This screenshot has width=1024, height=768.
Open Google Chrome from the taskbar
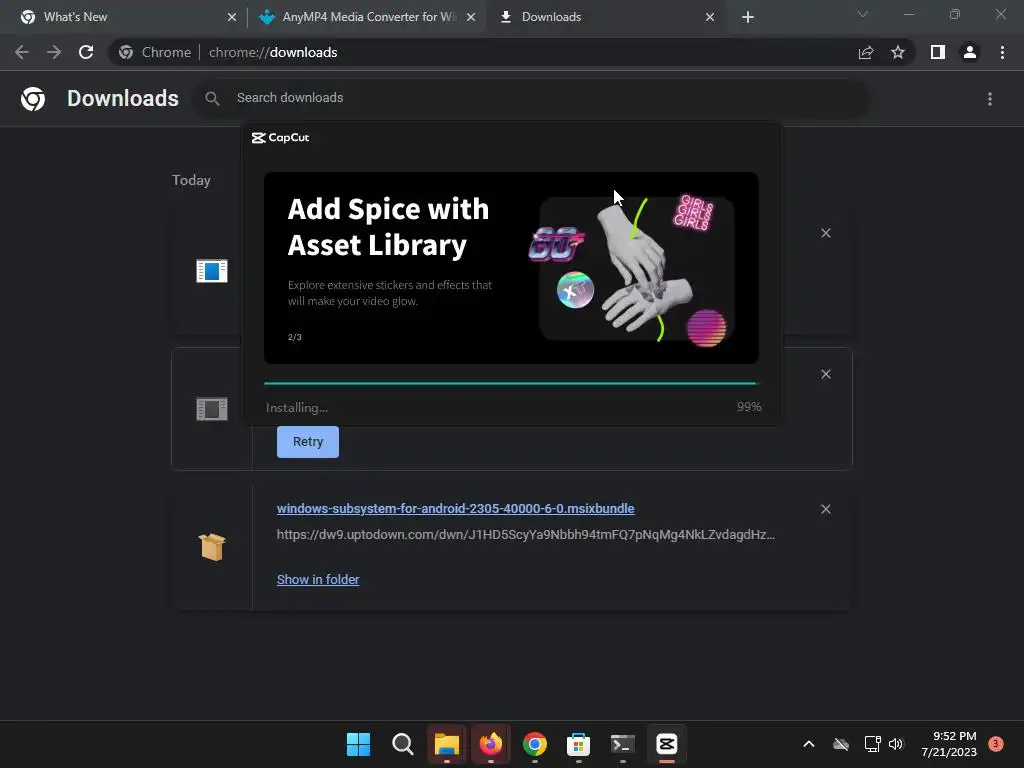(x=534, y=744)
